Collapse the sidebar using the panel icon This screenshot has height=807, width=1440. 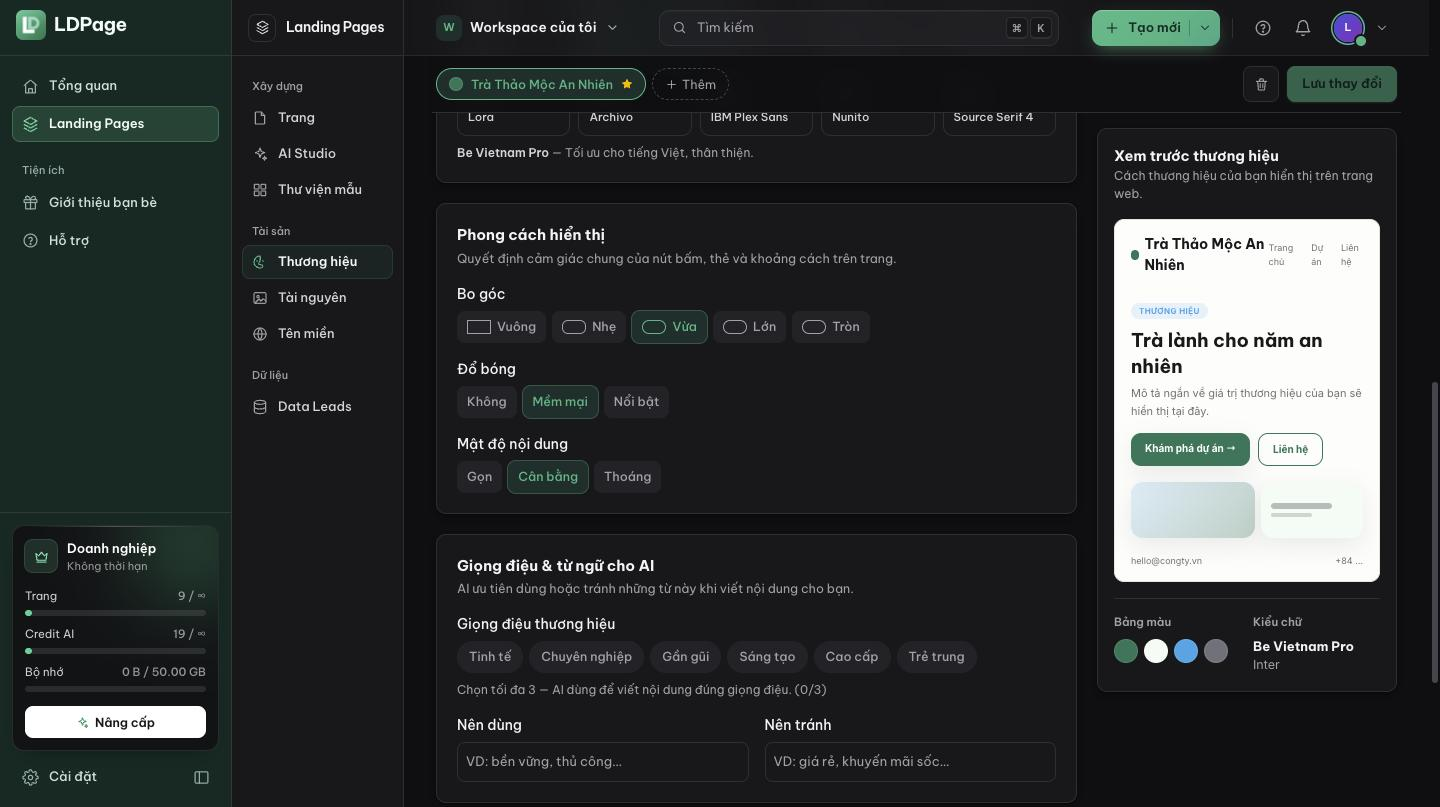point(201,777)
